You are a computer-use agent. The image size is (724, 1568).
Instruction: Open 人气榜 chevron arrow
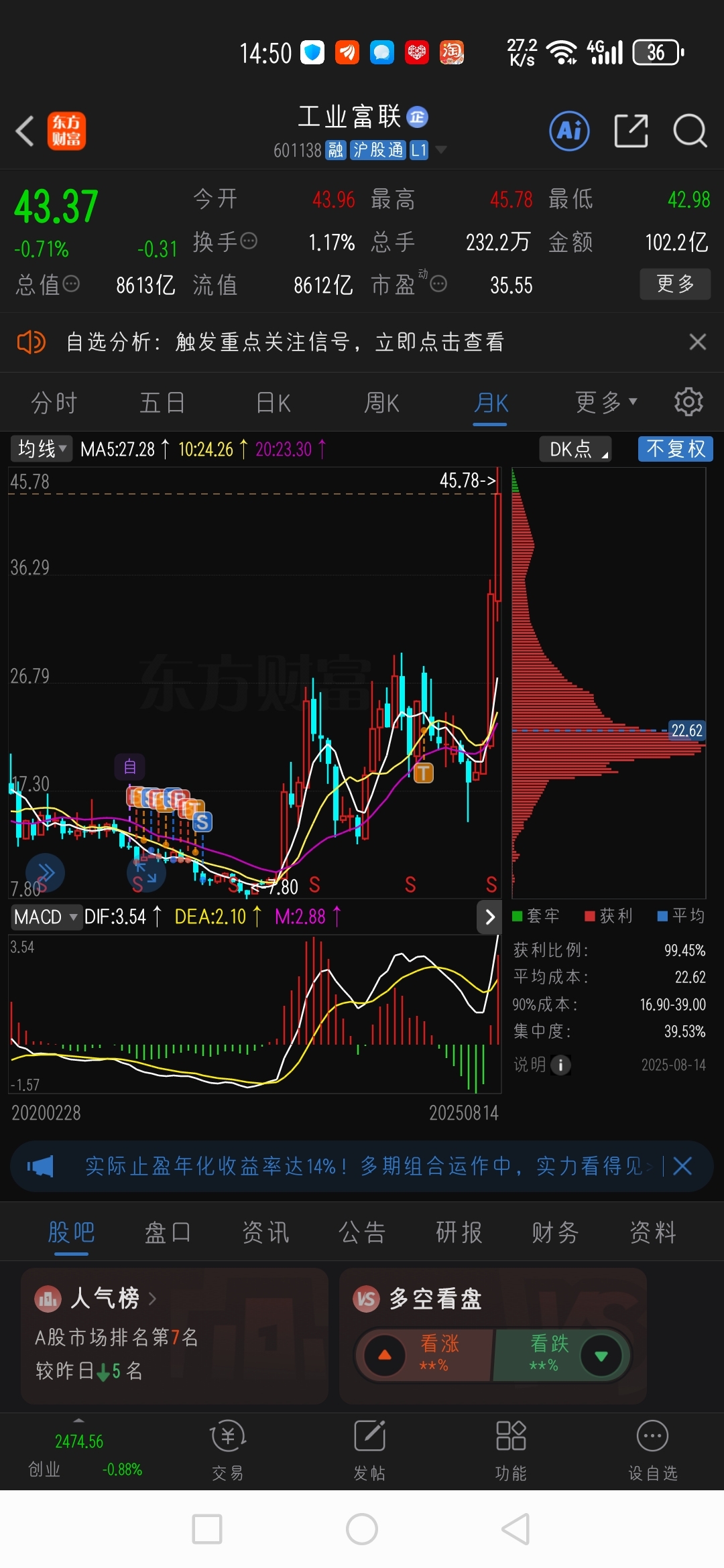152,1299
